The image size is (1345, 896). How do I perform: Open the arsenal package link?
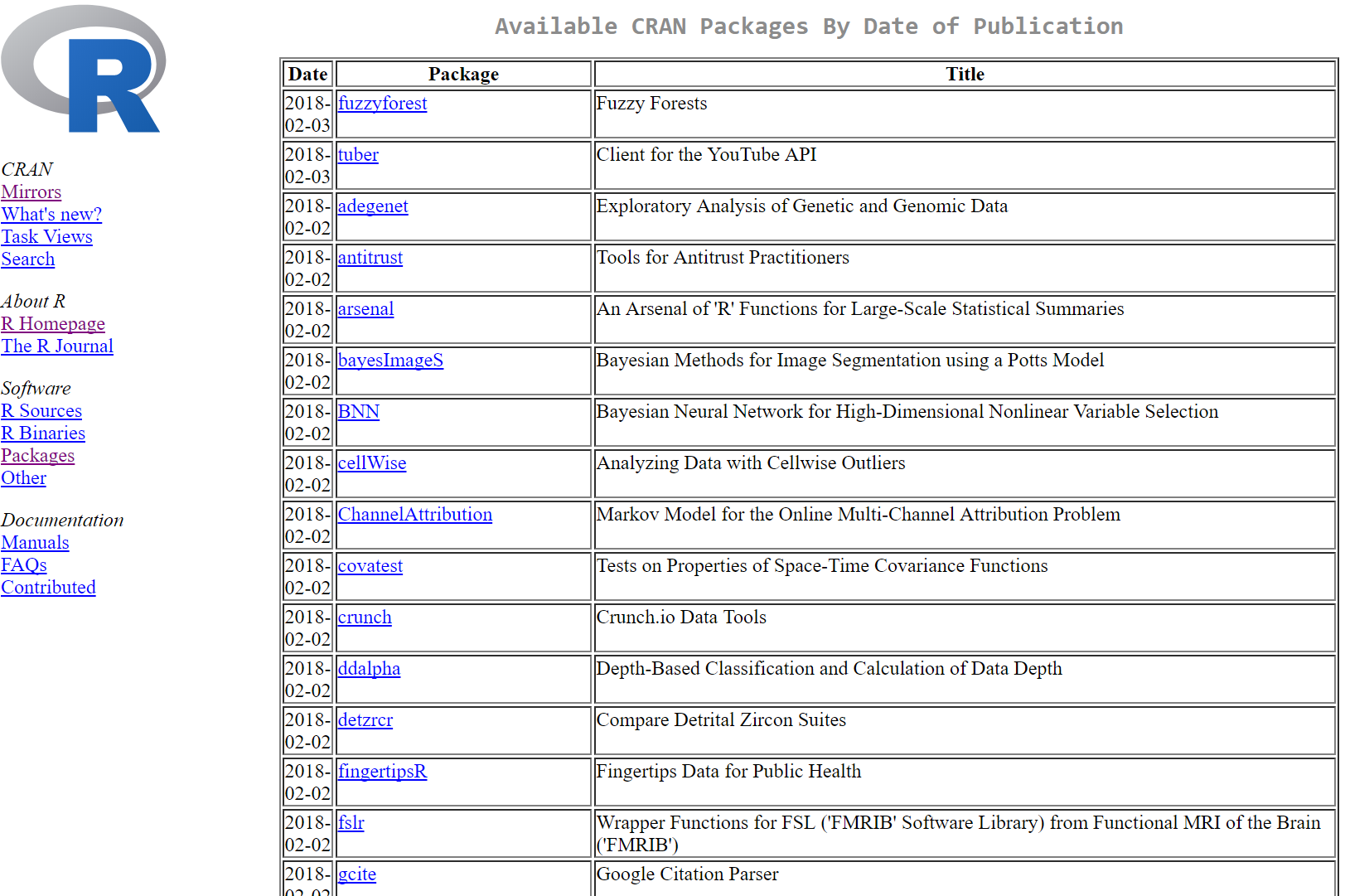point(365,309)
